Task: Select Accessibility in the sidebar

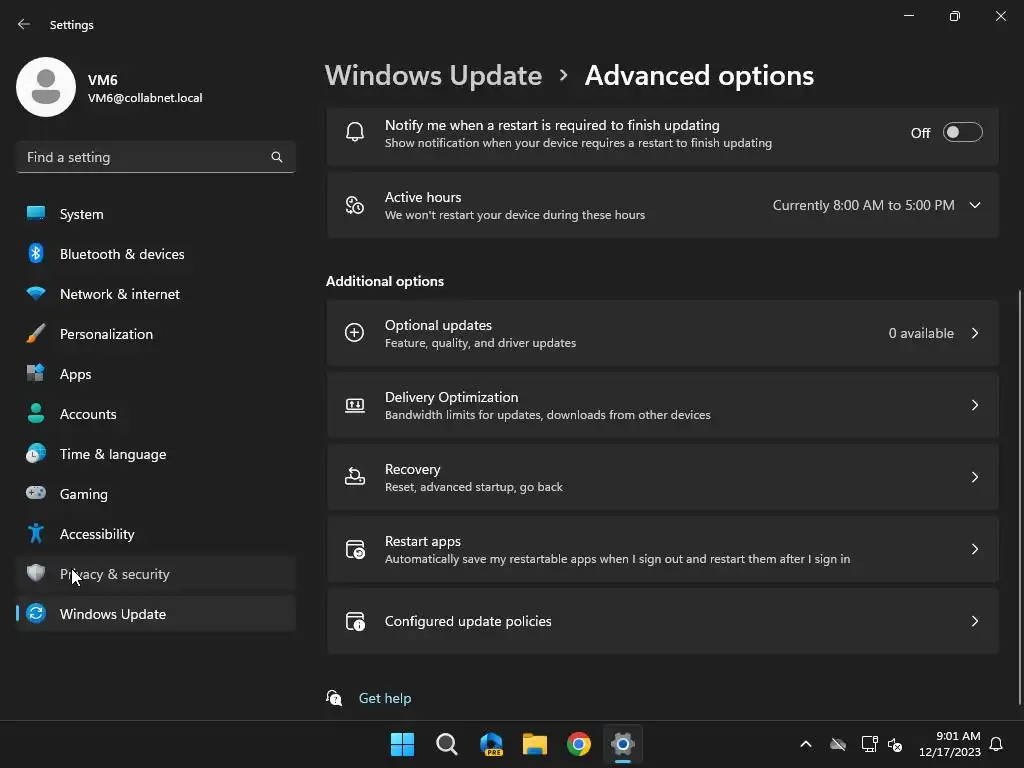Action: [155, 534]
